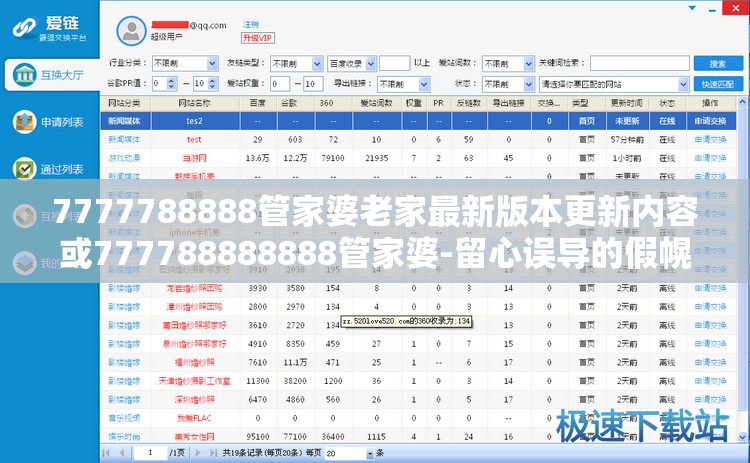
Task: Click the page number input field
Action: coord(150,452)
